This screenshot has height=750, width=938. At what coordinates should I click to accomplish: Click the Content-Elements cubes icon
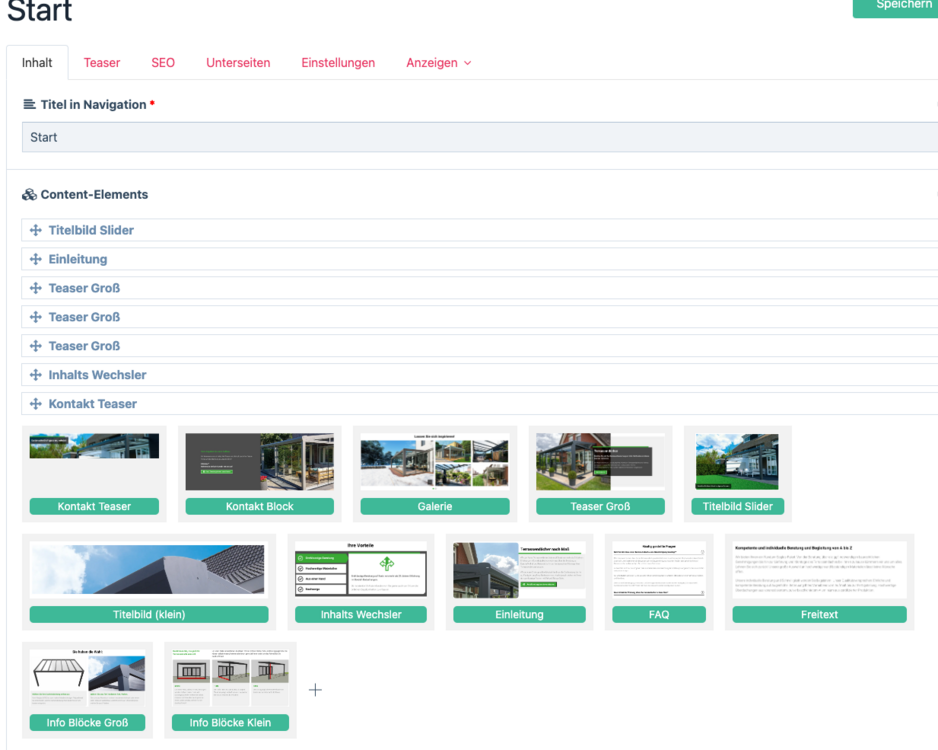29,195
